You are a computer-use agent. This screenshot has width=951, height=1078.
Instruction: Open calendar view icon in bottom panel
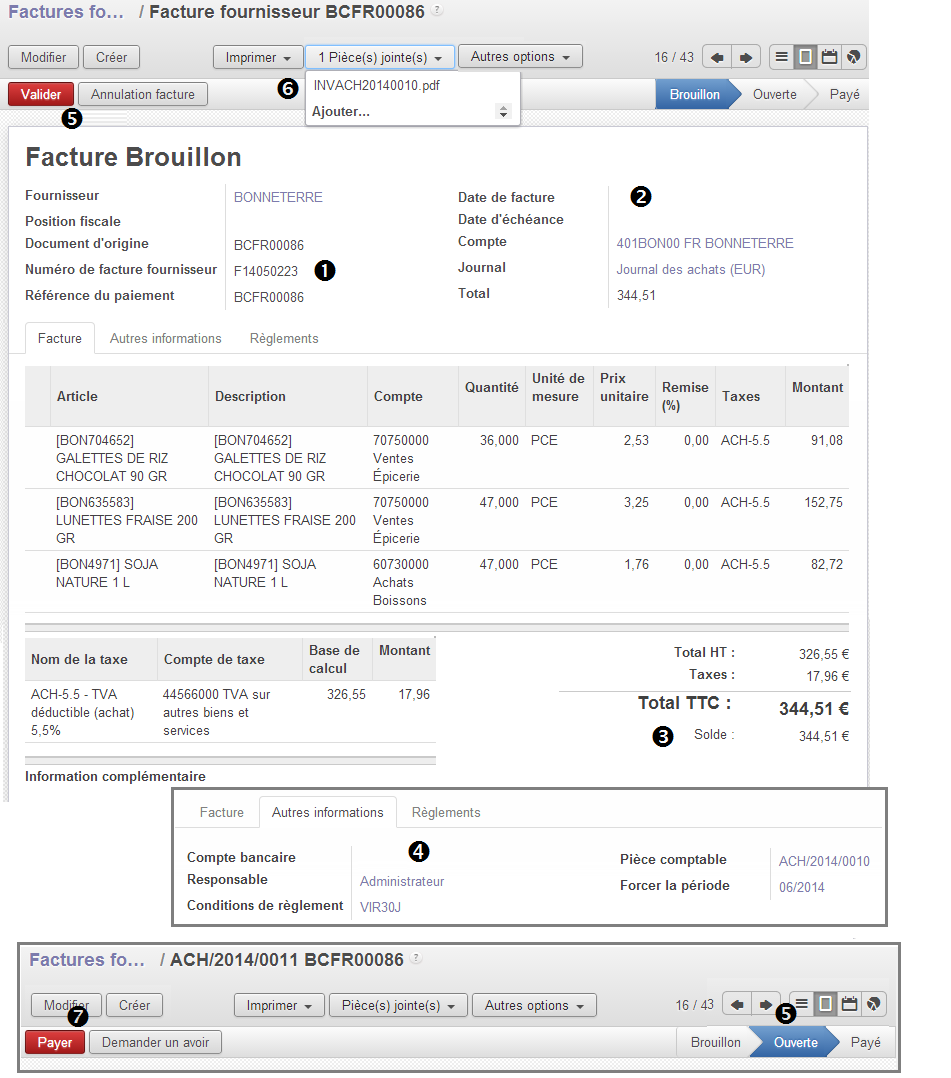click(849, 1004)
